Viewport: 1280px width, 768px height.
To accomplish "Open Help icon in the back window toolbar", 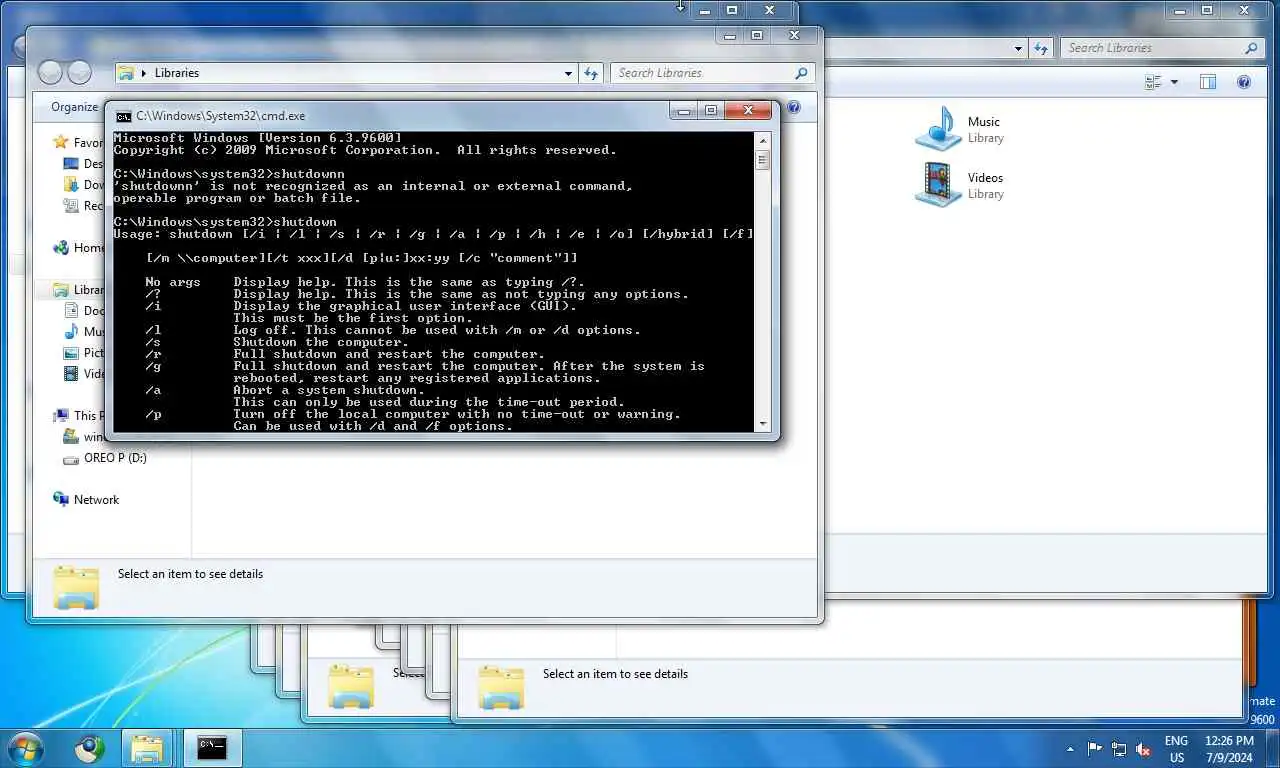I will click(x=1244, y=82).
